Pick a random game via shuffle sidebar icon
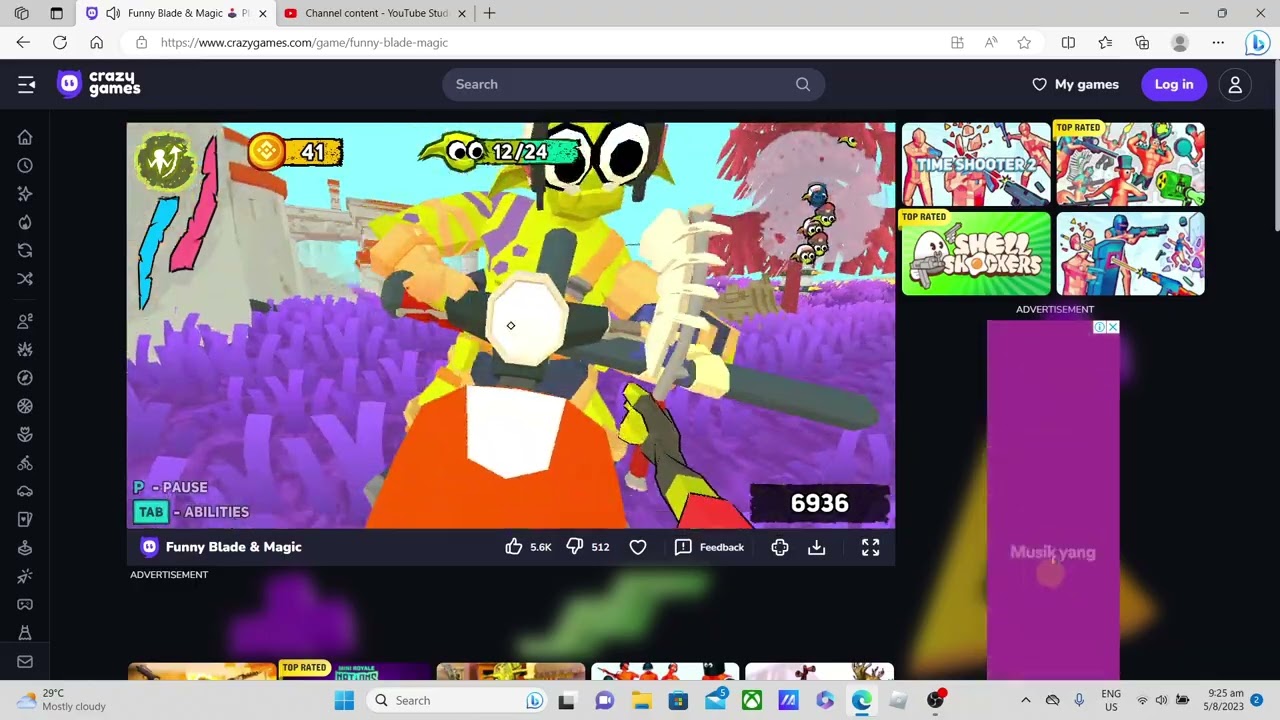The image size is (1280, 720). pos(25,278)
